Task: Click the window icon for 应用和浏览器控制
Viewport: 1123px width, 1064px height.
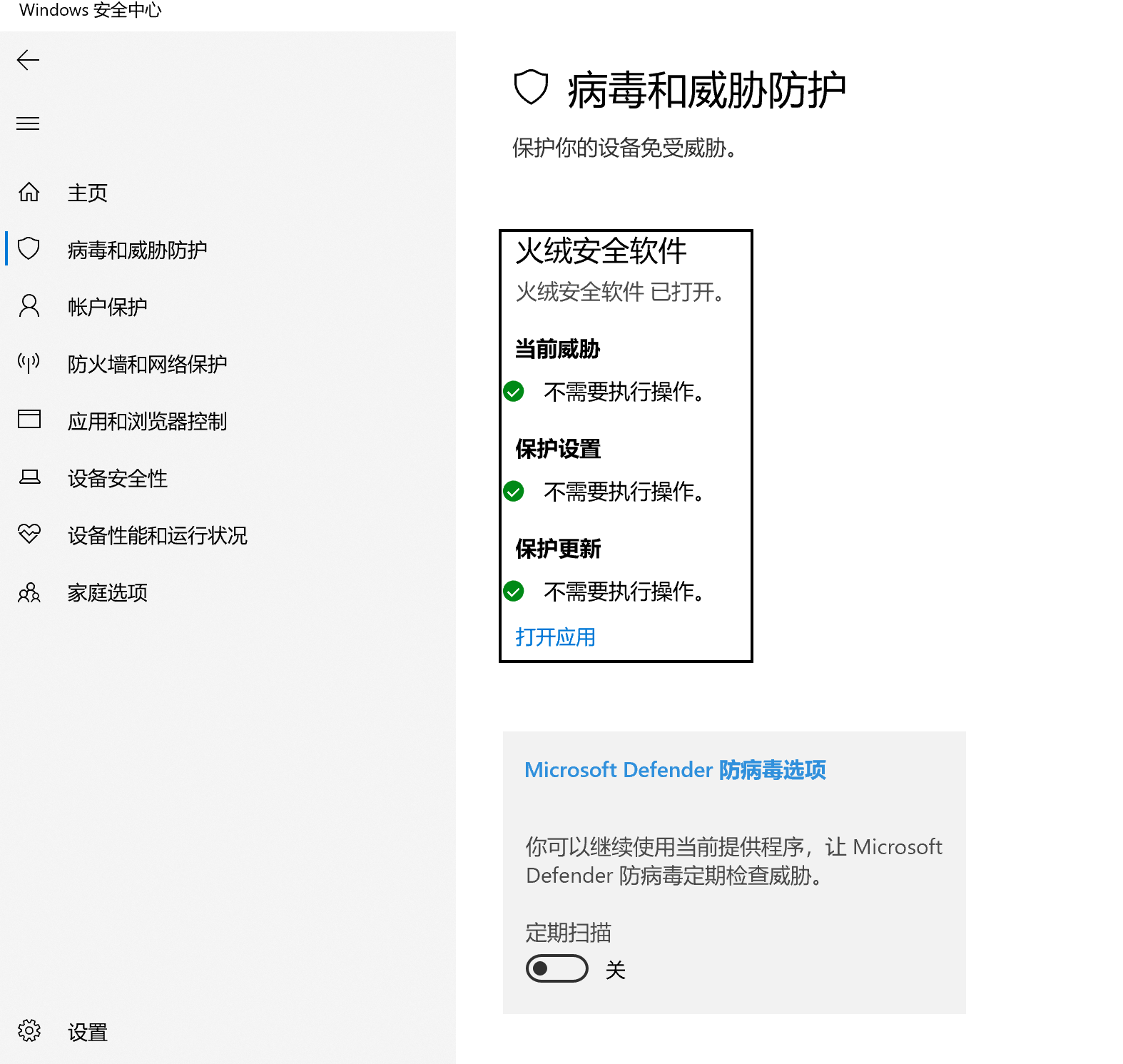Action: point(29,419)
